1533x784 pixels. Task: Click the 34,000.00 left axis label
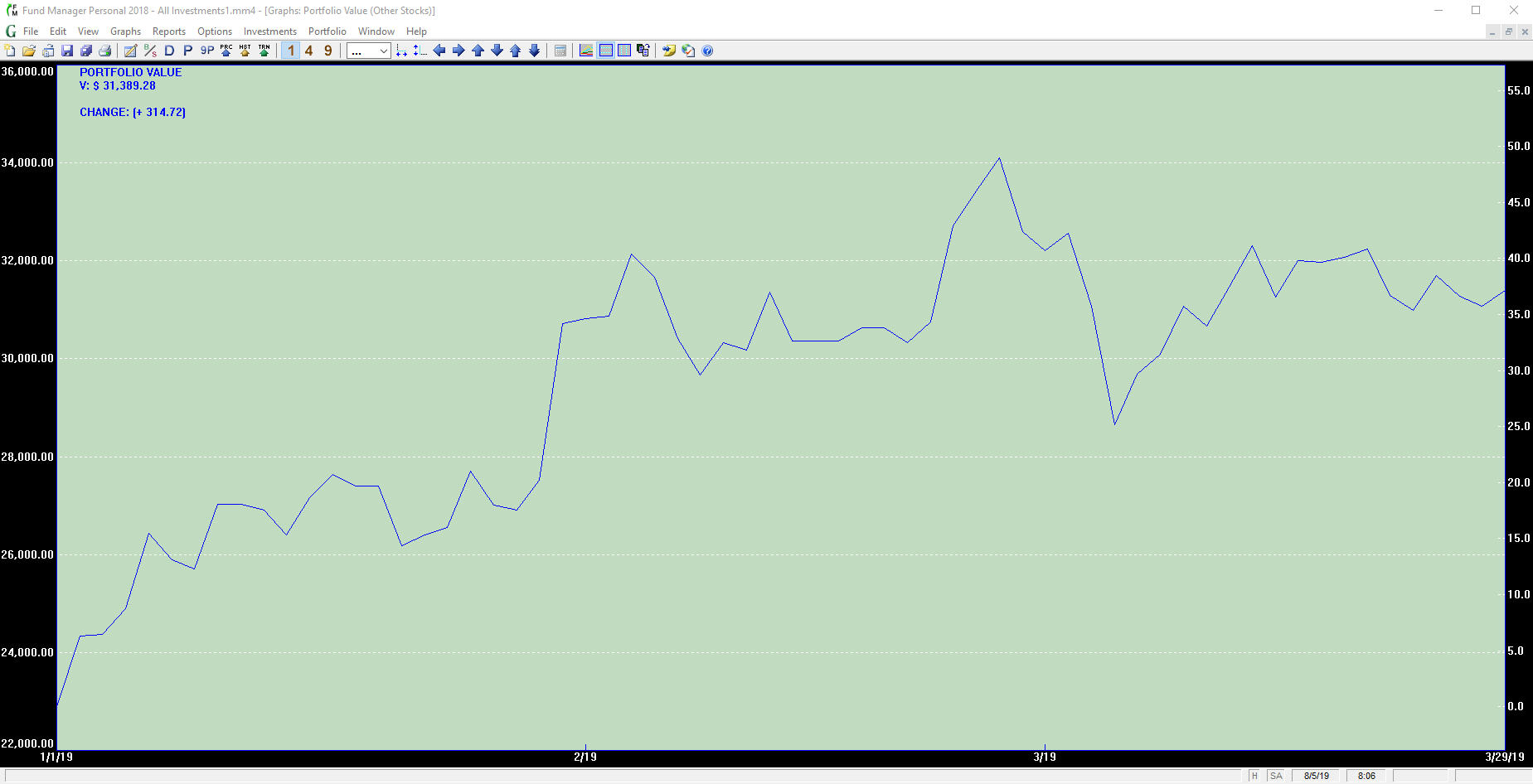[x=27, y=162]
